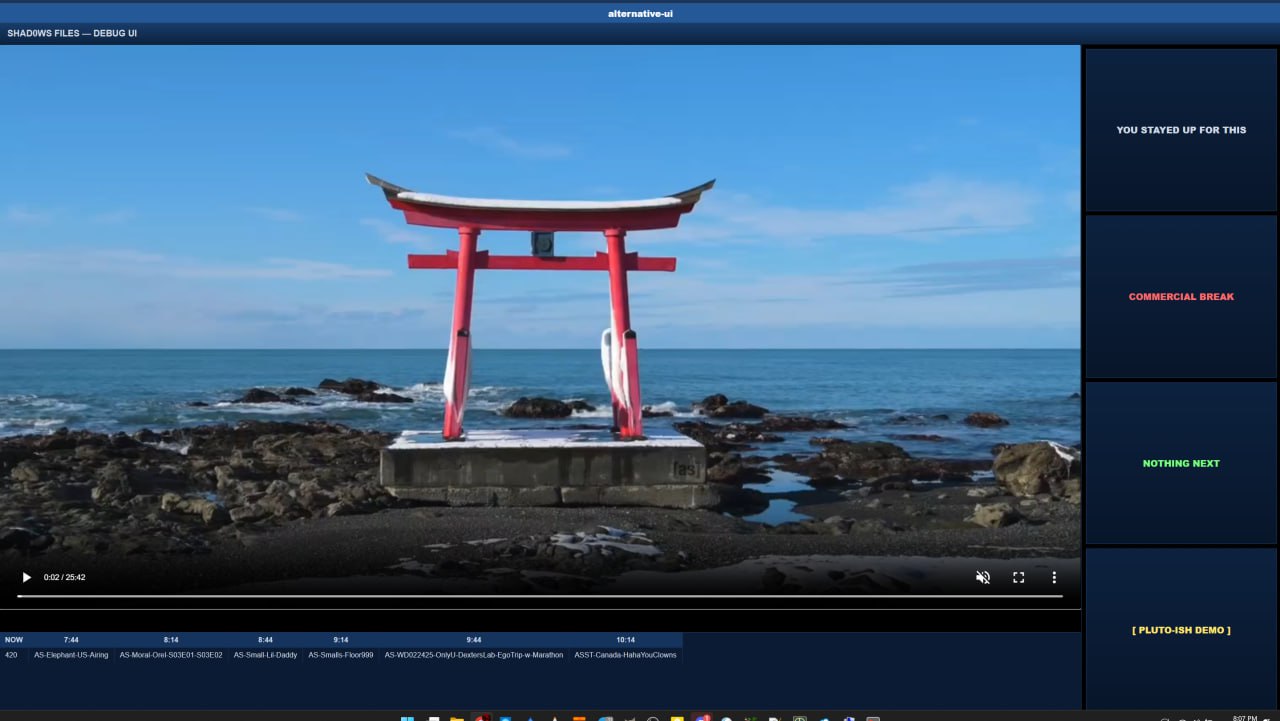Viewport: 1280px width, 721px height.
Task: Open the PLUTO-ISH DEMO panel
Action: [1181, 630]
